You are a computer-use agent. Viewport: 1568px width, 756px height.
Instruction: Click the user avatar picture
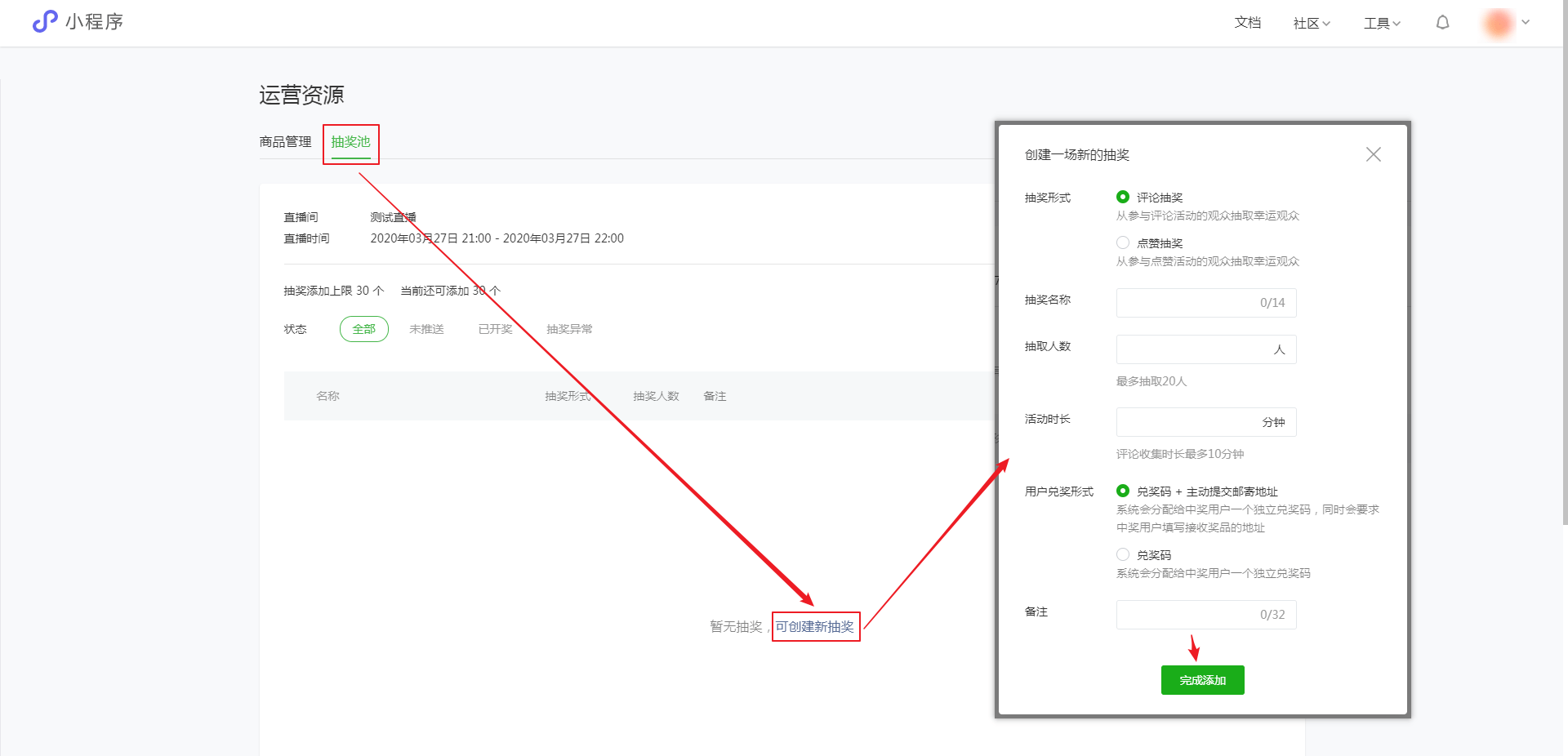[x=1499, y=23]
